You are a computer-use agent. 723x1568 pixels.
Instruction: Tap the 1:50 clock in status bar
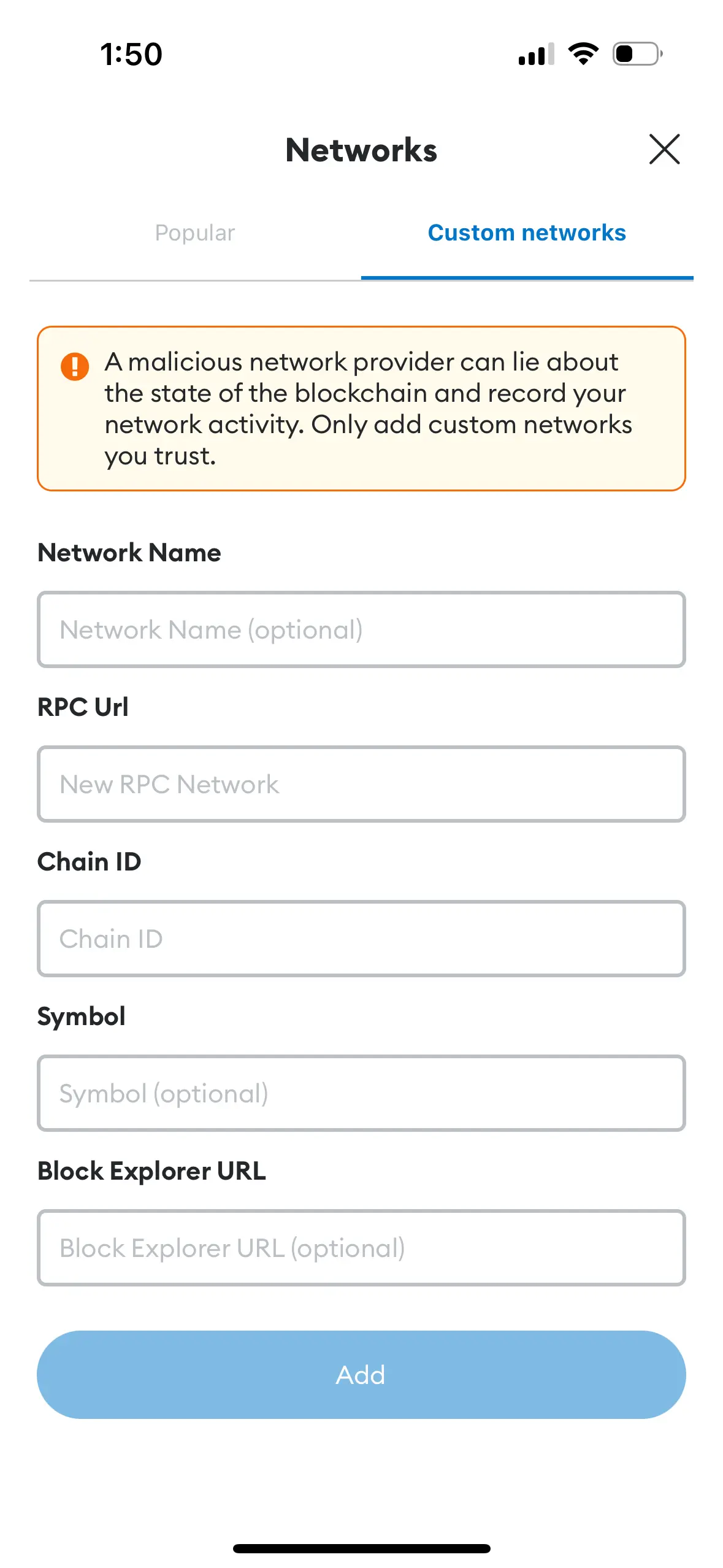pyautogui.click(x=131, y=54)
